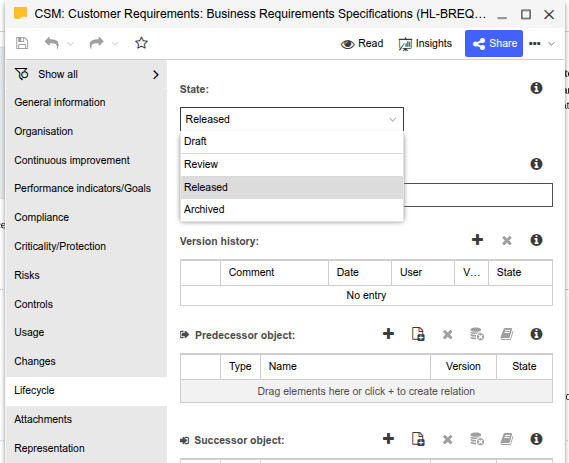Delete Version history entry with X
This screenshot has width=569, height=463.
[507, 240]
